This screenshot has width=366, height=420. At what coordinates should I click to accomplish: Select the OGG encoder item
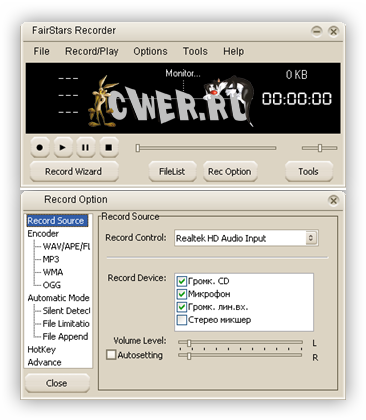(x=52, y=285)
